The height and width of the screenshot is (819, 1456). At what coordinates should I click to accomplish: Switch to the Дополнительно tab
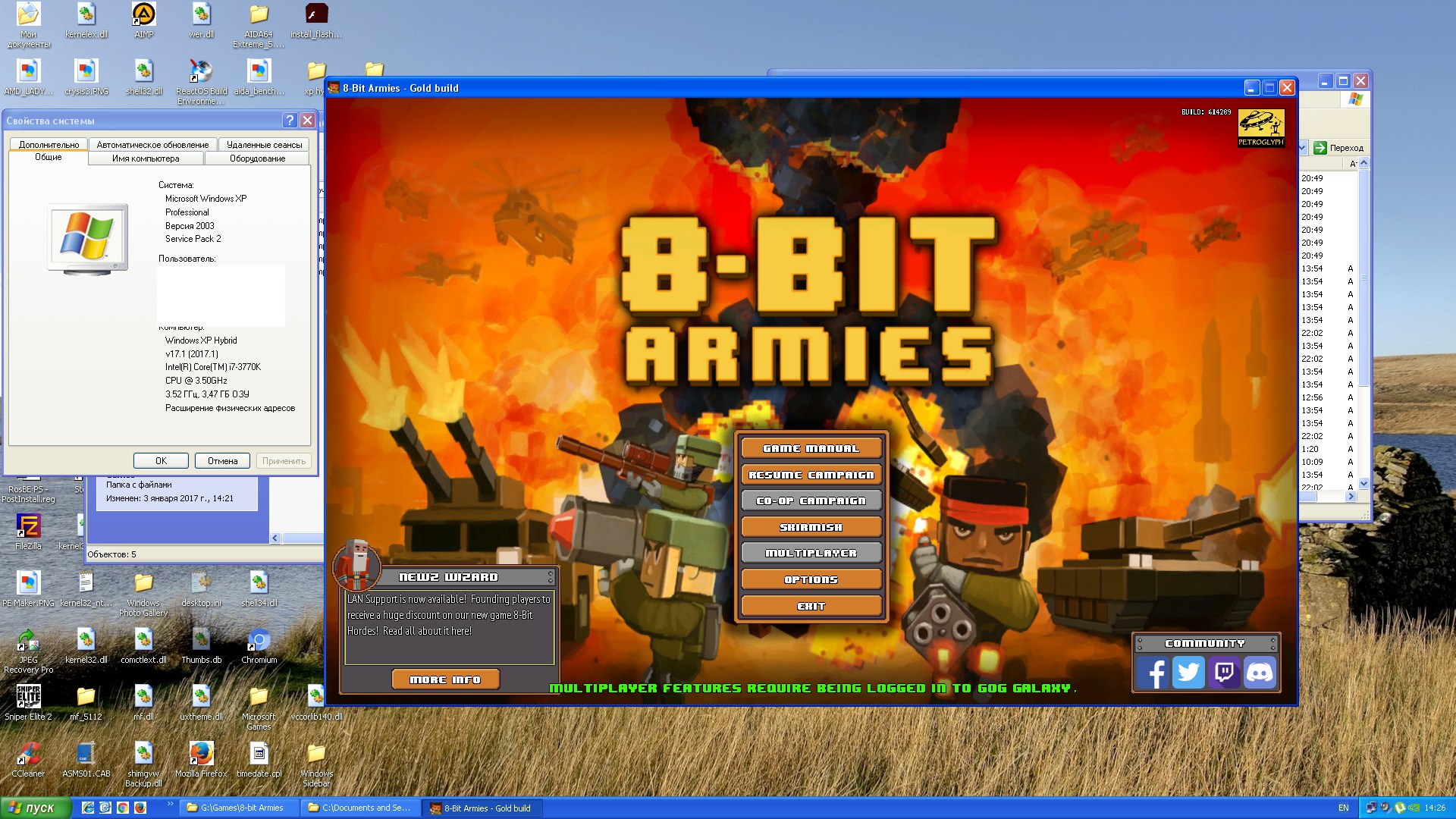(x=49, y=144)
